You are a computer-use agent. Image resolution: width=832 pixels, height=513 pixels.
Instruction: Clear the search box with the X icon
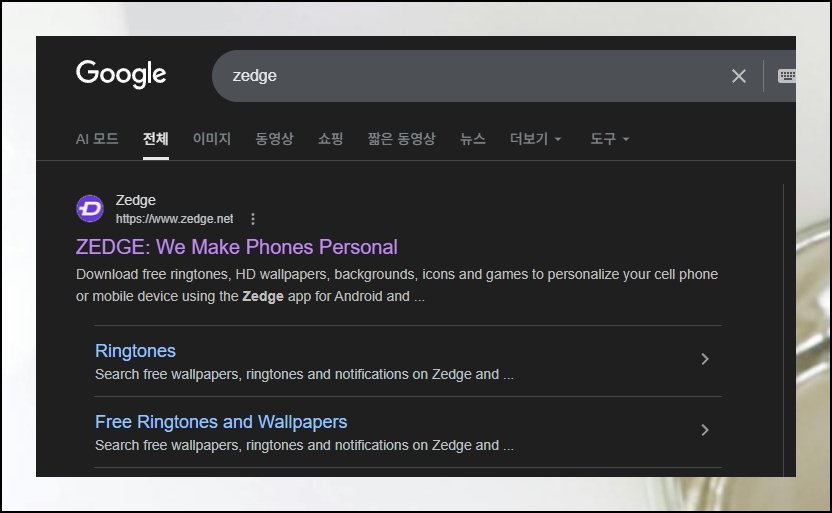[x=739, y=76]
